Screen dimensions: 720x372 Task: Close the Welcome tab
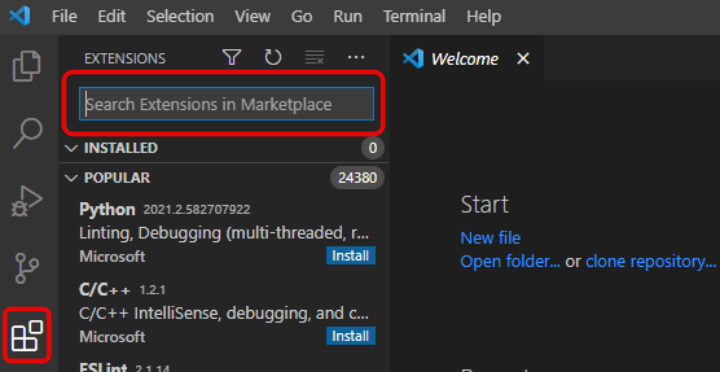(523, 58)
